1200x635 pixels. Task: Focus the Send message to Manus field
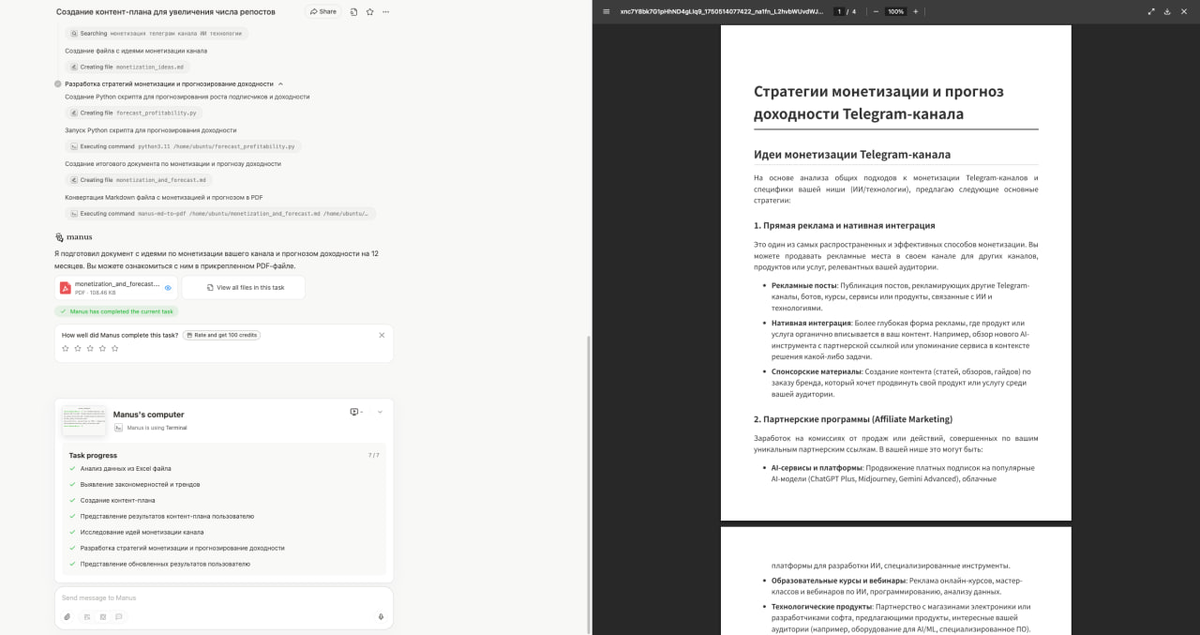[223, 598]
